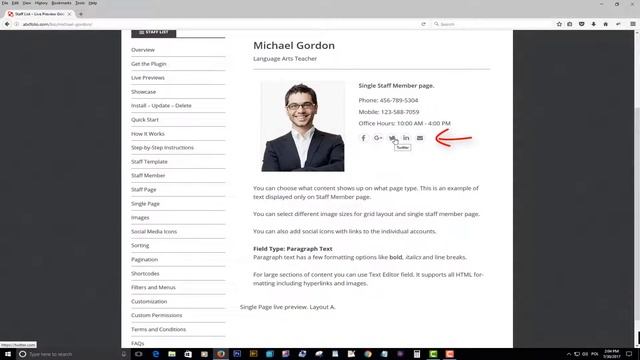Open the Filters and Menus link

153,287
